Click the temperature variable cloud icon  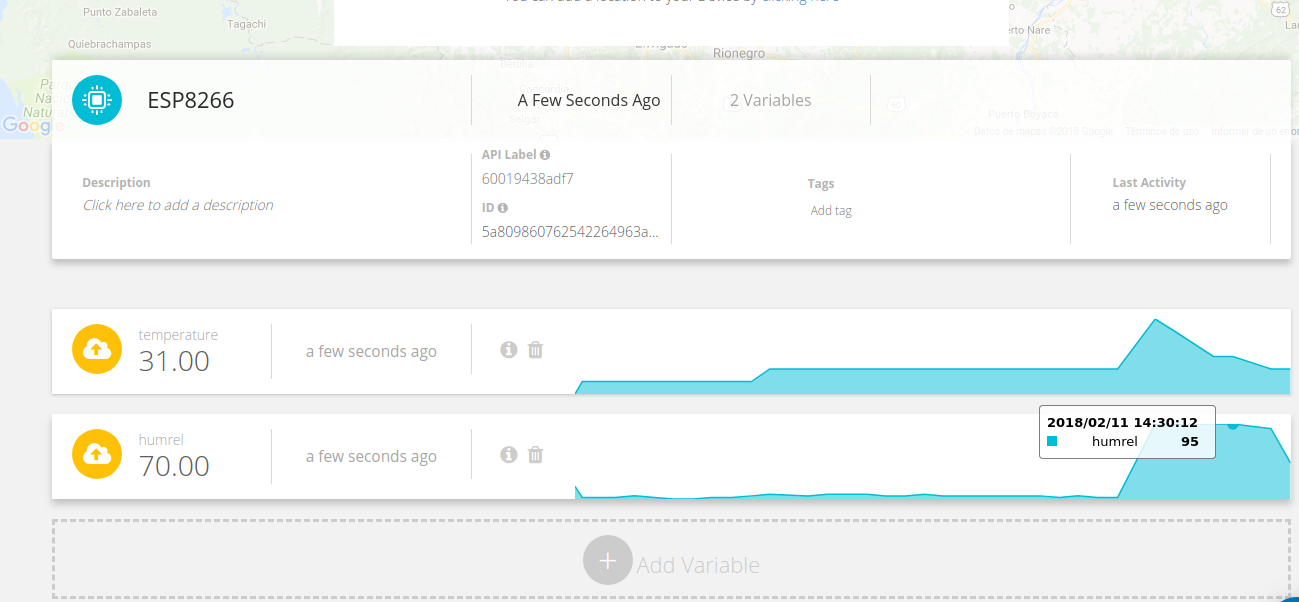tap(97, 349)
